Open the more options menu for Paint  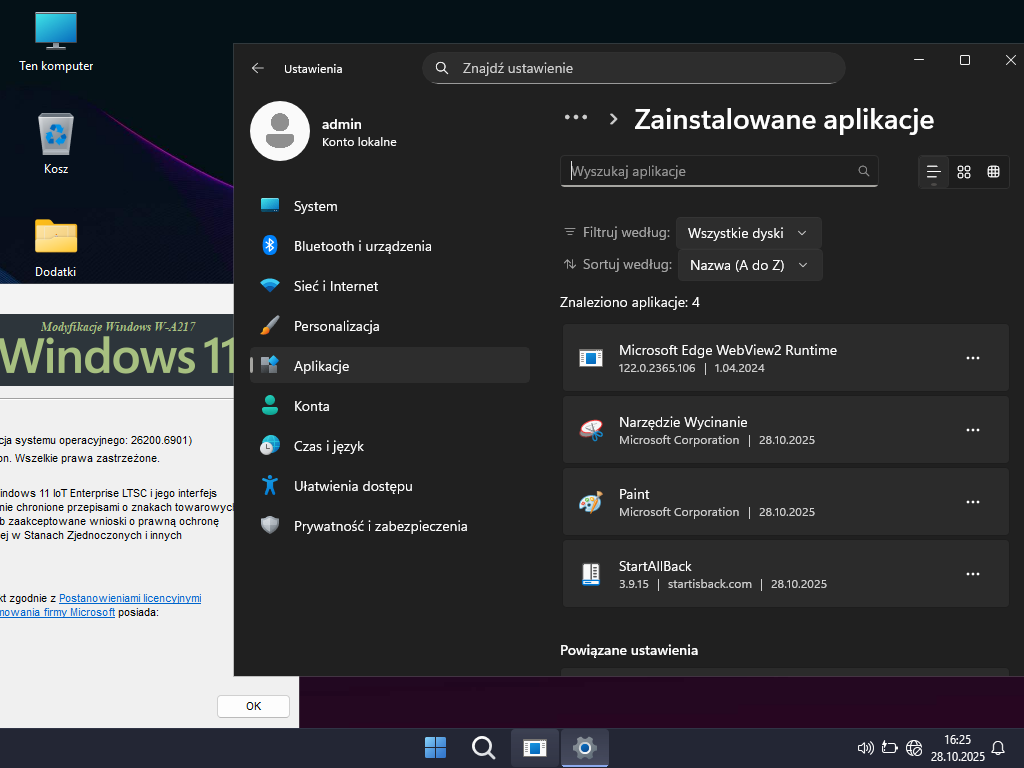tap(972, 502)
